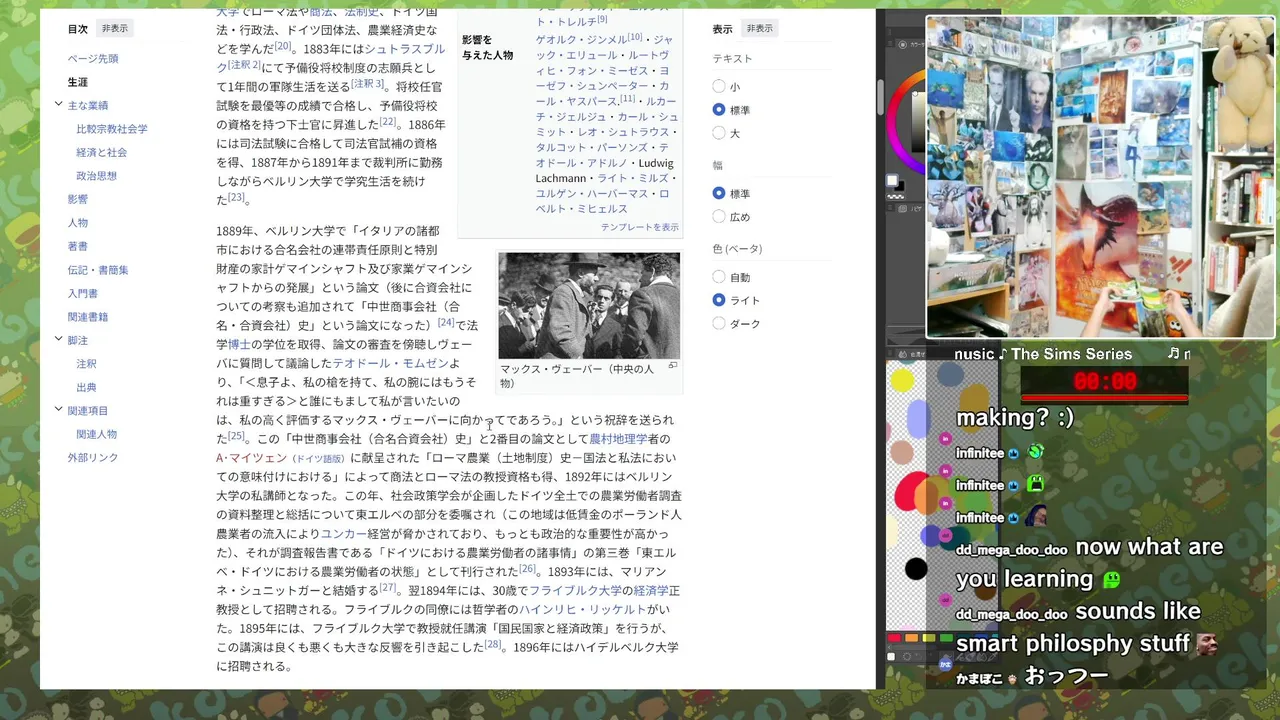Collapse the 脚注 section chevron
The image size is (1280, 720).
click(x=59, y=340)
